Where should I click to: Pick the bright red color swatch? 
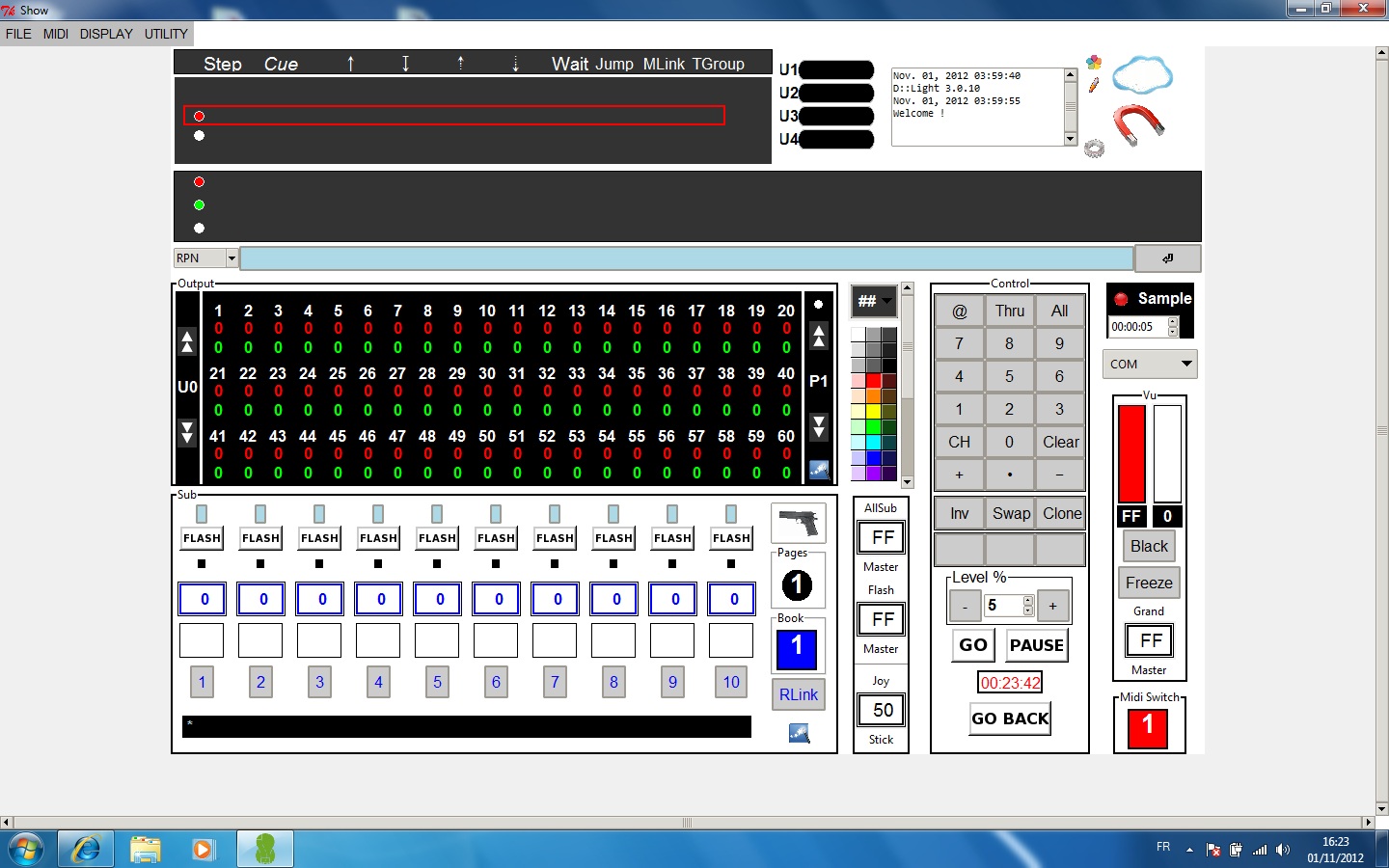point(873,381)
